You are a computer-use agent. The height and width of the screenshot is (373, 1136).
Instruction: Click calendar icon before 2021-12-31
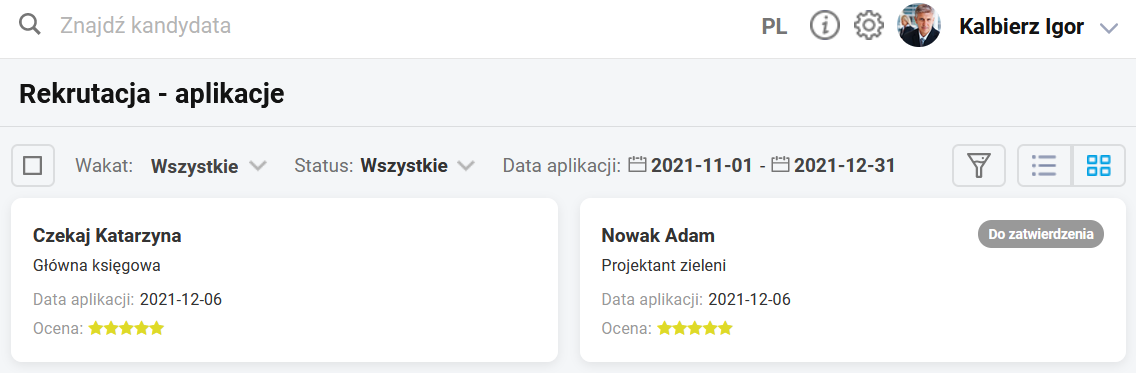click(780, 165)
